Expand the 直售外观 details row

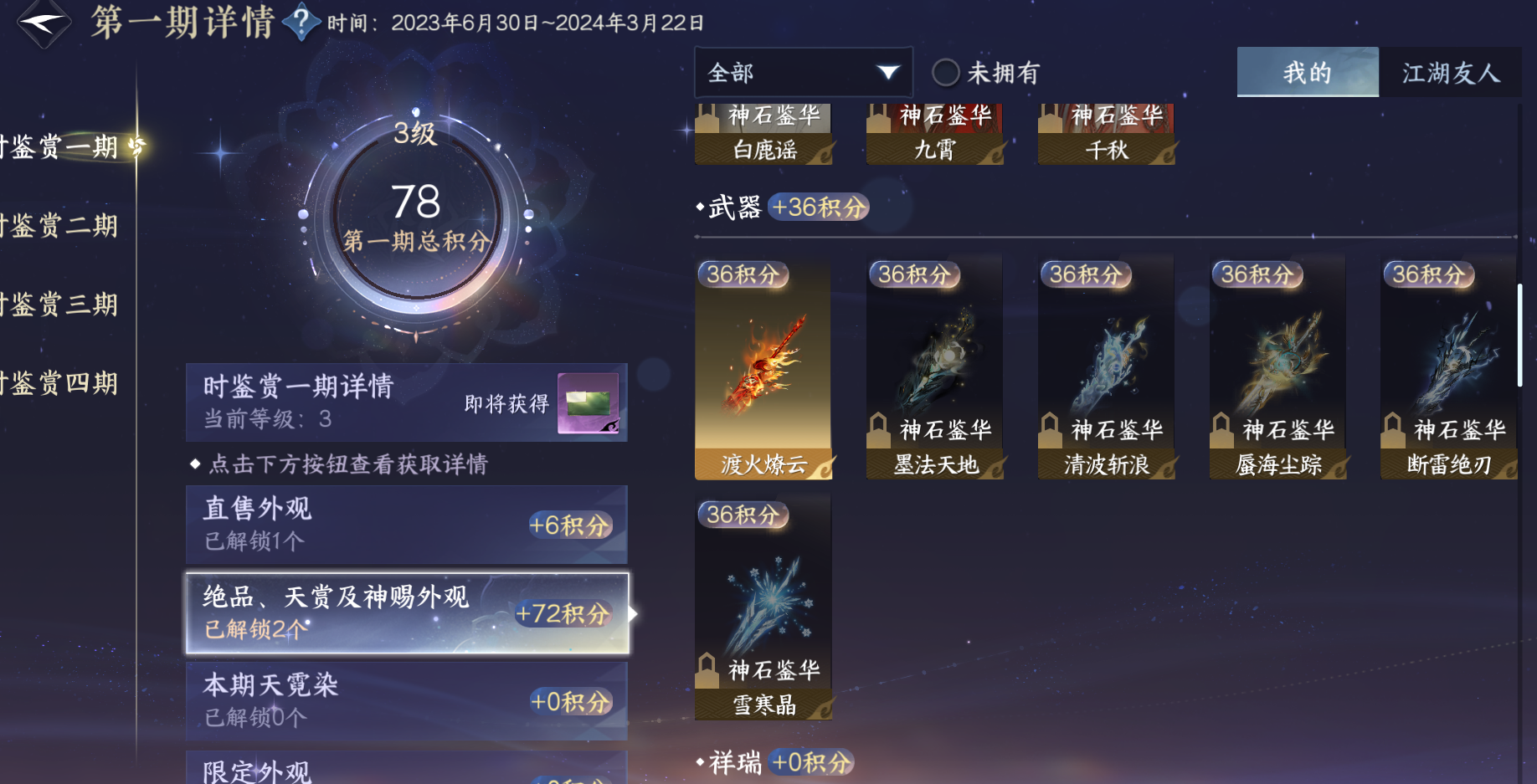pos(407,525)
